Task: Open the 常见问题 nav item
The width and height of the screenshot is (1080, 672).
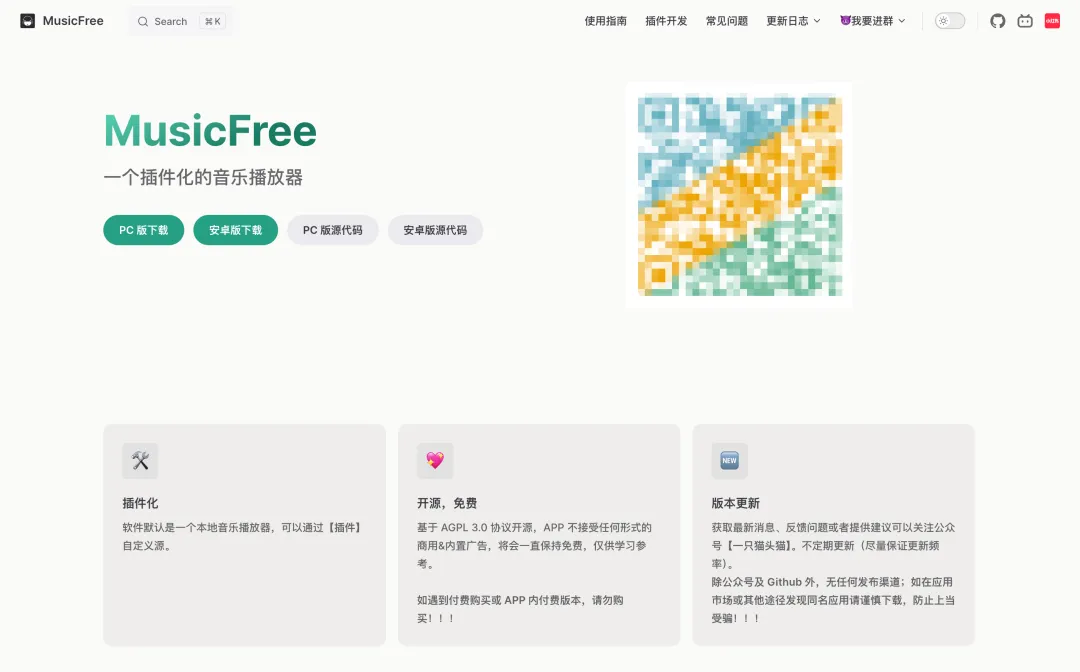Action: 727,21
